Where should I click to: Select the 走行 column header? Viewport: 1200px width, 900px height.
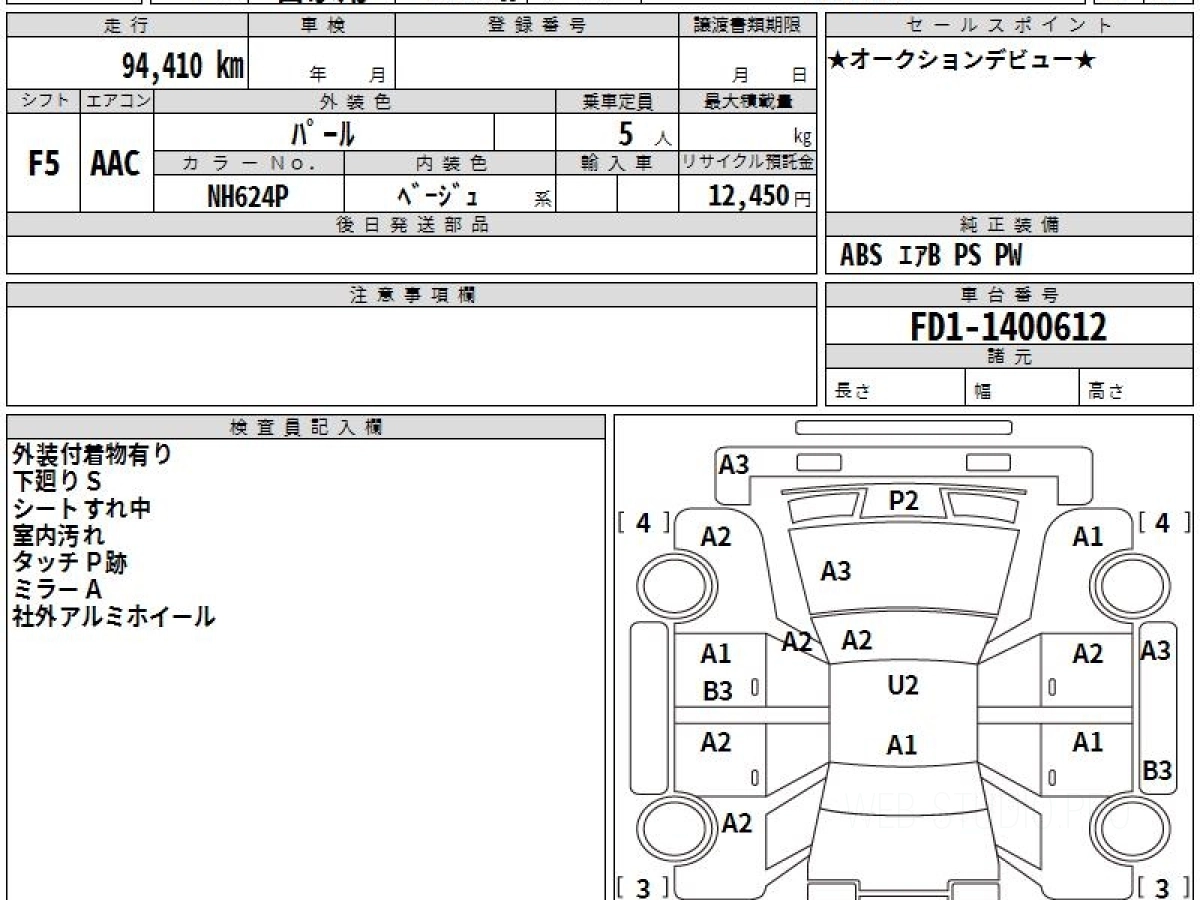[127, 26]
